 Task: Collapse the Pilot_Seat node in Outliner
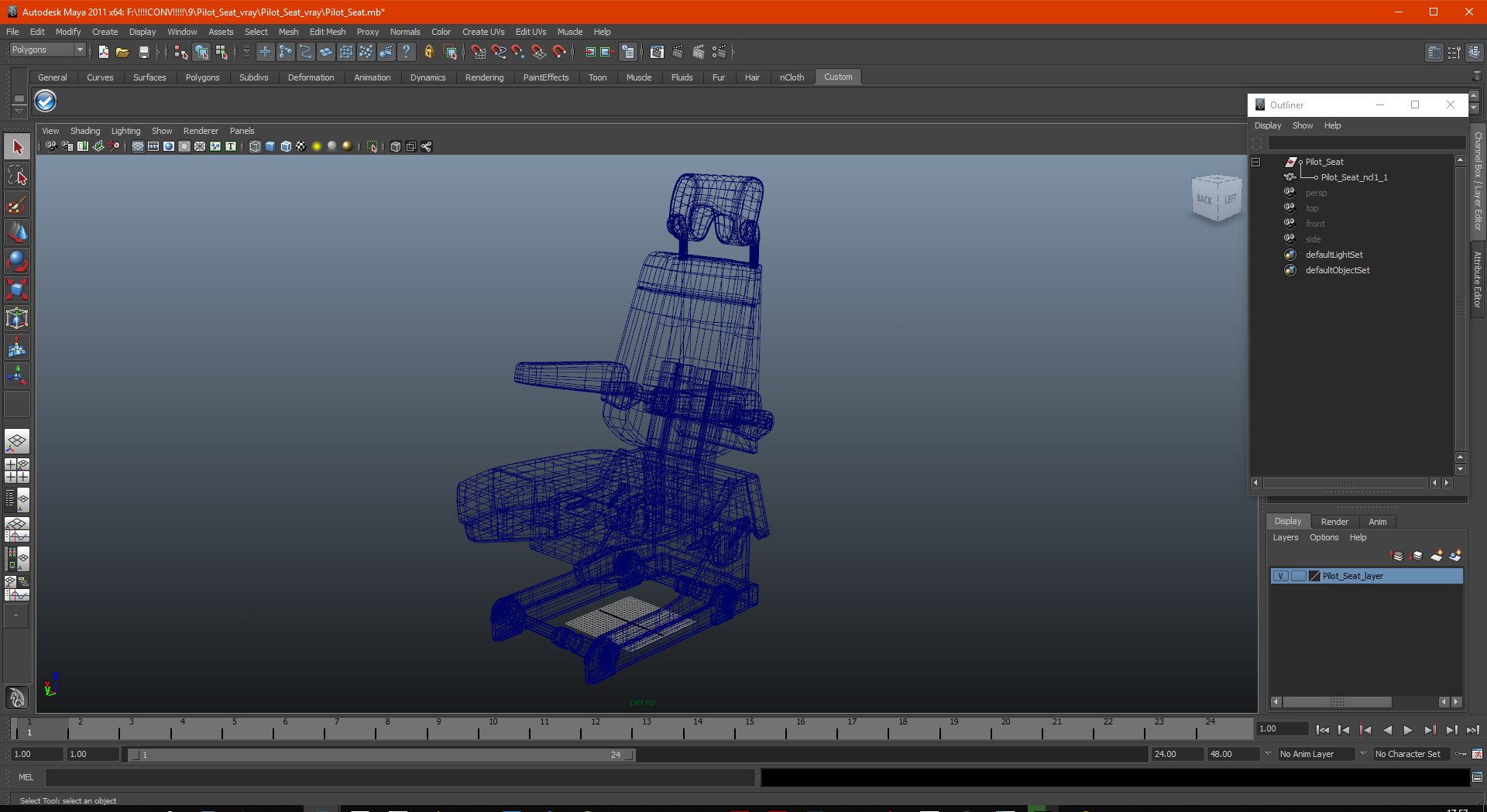pos(1256,162)
